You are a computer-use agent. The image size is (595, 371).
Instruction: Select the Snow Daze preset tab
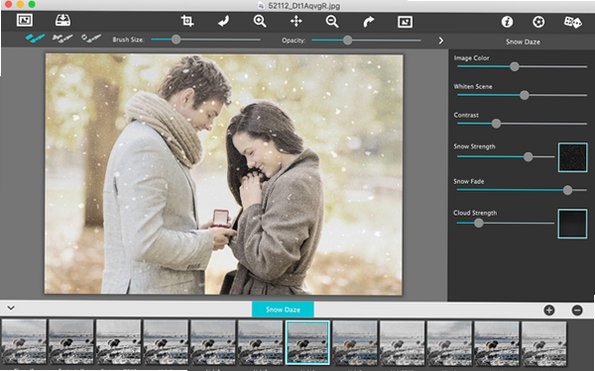pyautogui.click(x=283, y=309)
